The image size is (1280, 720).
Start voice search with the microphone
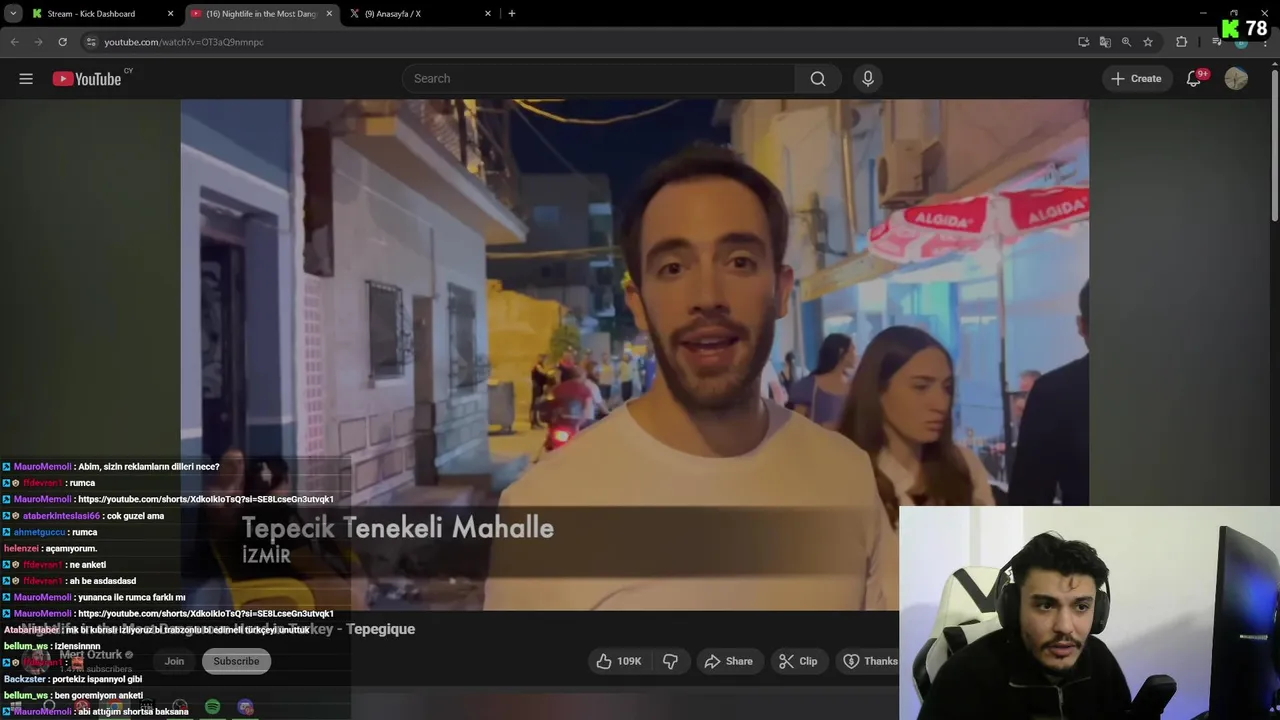click(x=868, y=78)
